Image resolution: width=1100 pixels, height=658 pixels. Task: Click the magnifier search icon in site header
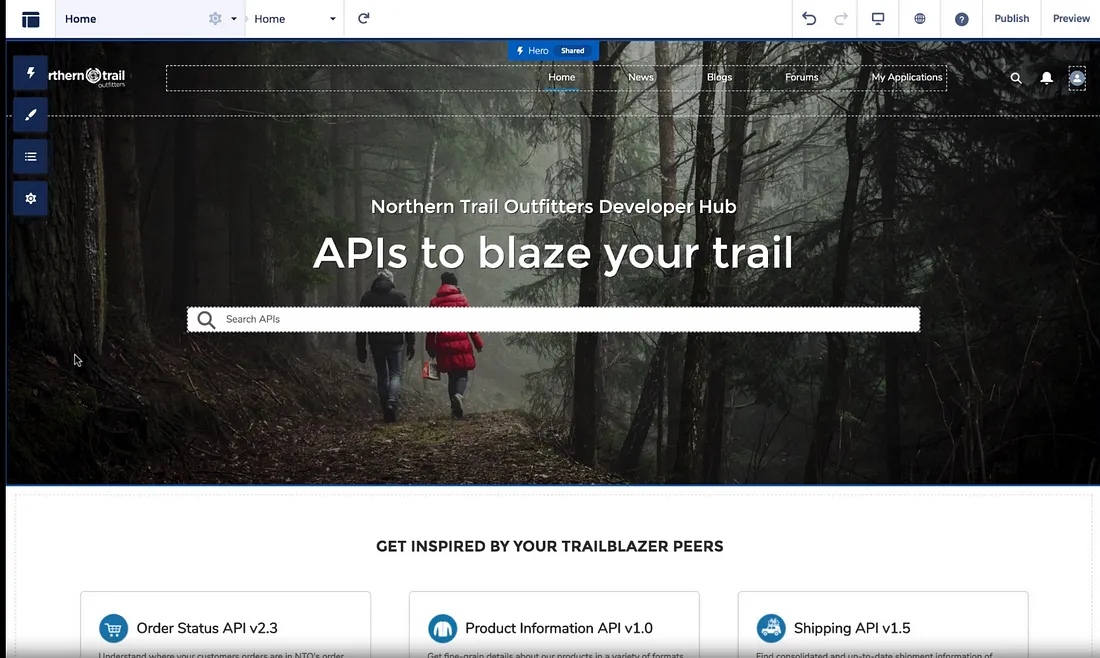tap(1016, 78)
